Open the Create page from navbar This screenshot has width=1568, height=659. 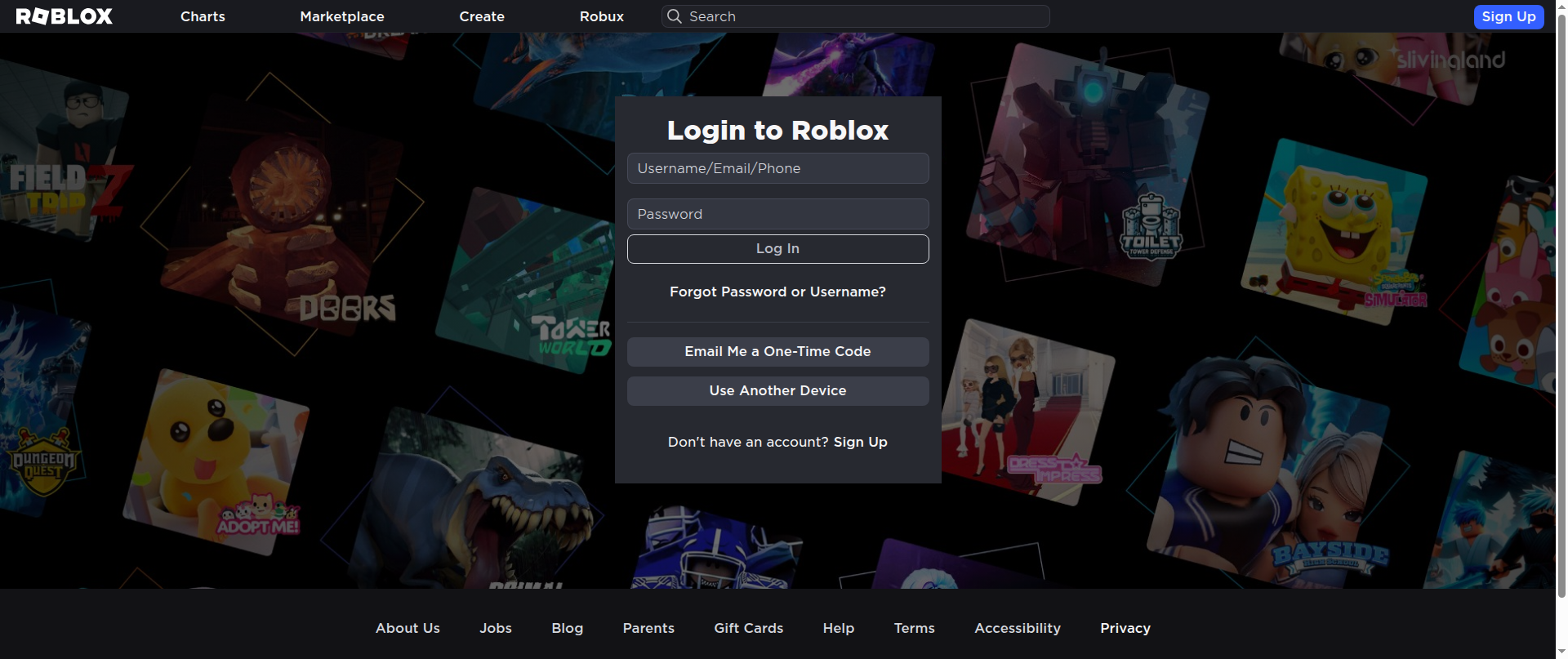pos(482,16)
